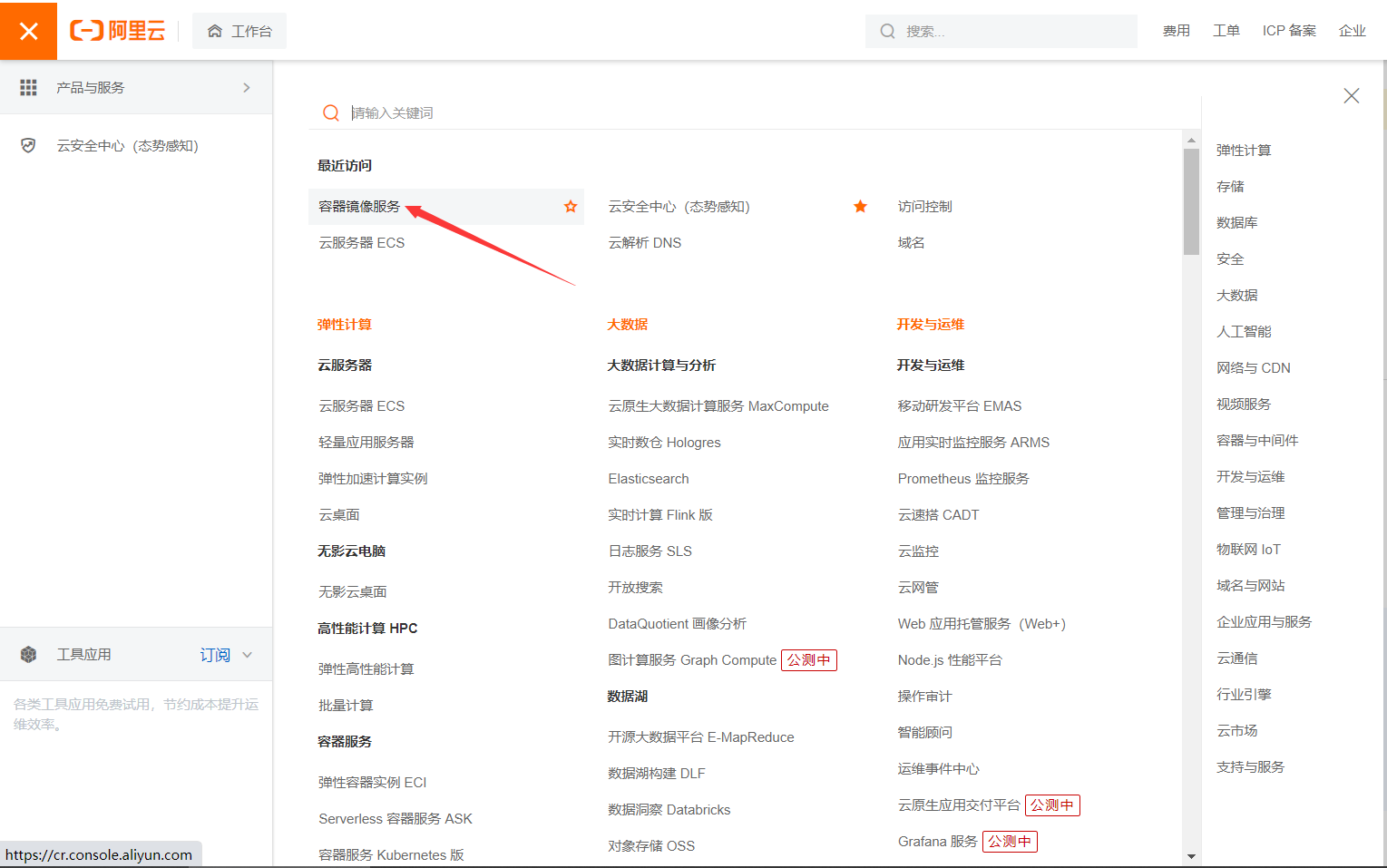The height and width of the screenshot is (868, 1387).
Task: Open the 企业 menu
Action: [1352, 31]
